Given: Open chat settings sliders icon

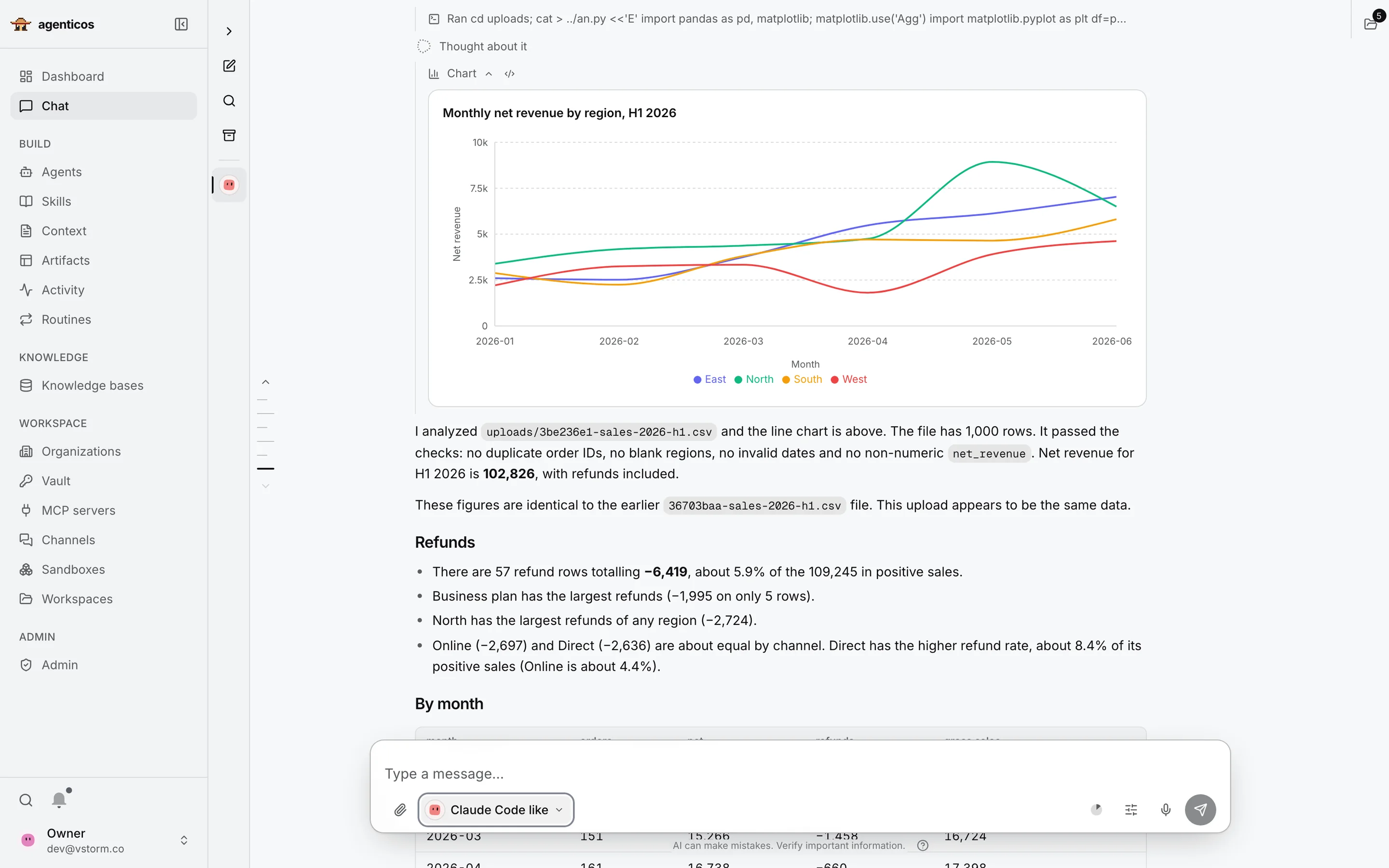Looking at the screenshot, I should click(x=1130, y=810).
